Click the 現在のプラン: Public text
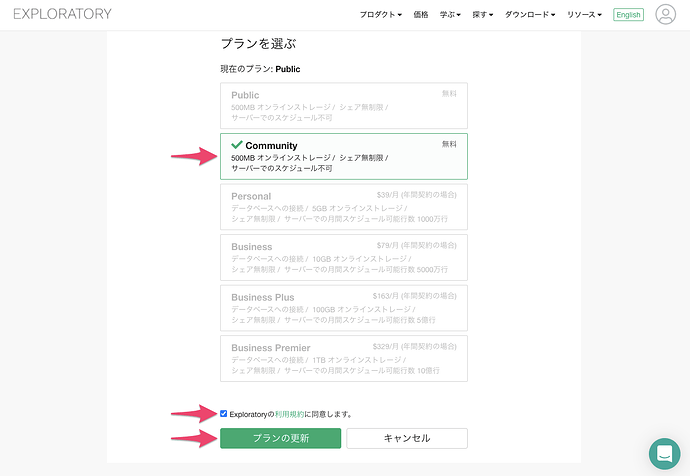The width and height of the screenshot is (690, 476). [260, 69]
